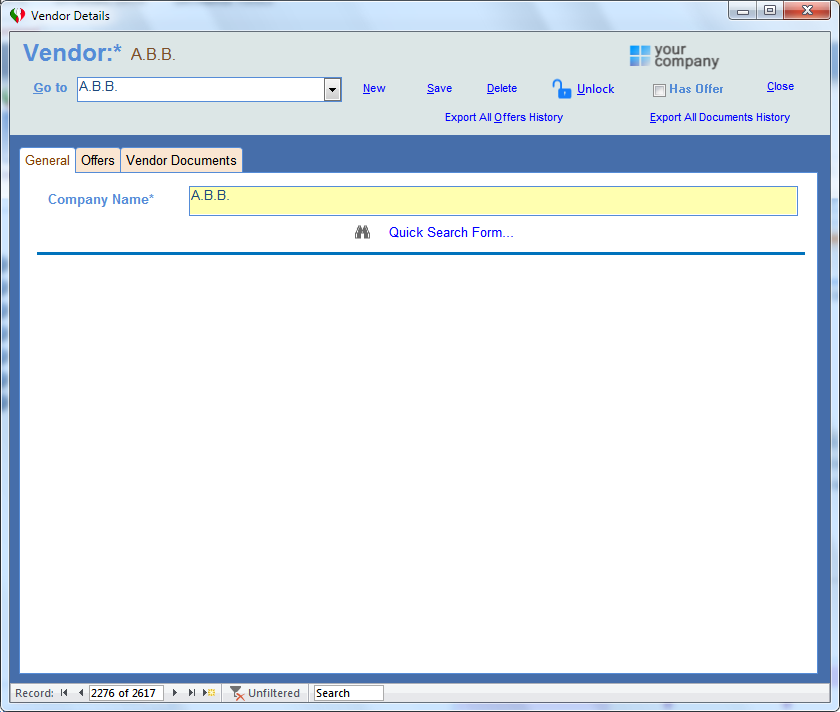The height and width of the screenshot is (712, 840).
Task: Click the A.B.B. name beside the Vendor heading
Action: tap(153, 54)
